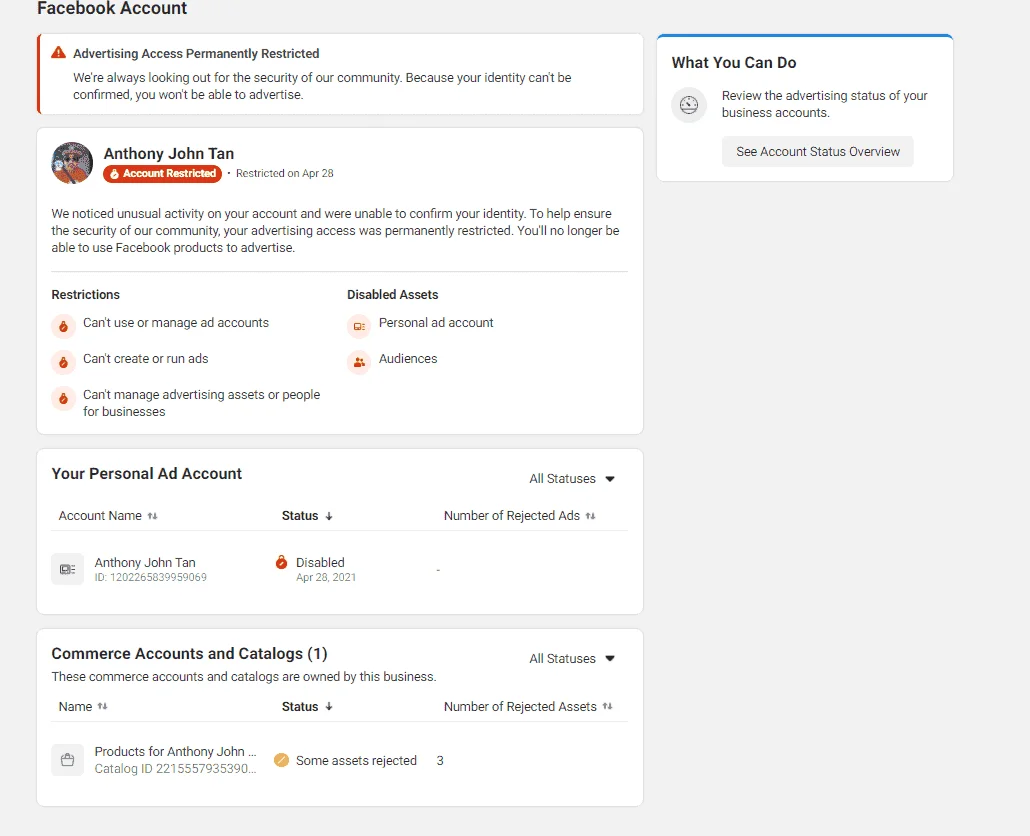
Task: Sort personal ad accounts by Account Name
Action: click(x=108, y=516)
